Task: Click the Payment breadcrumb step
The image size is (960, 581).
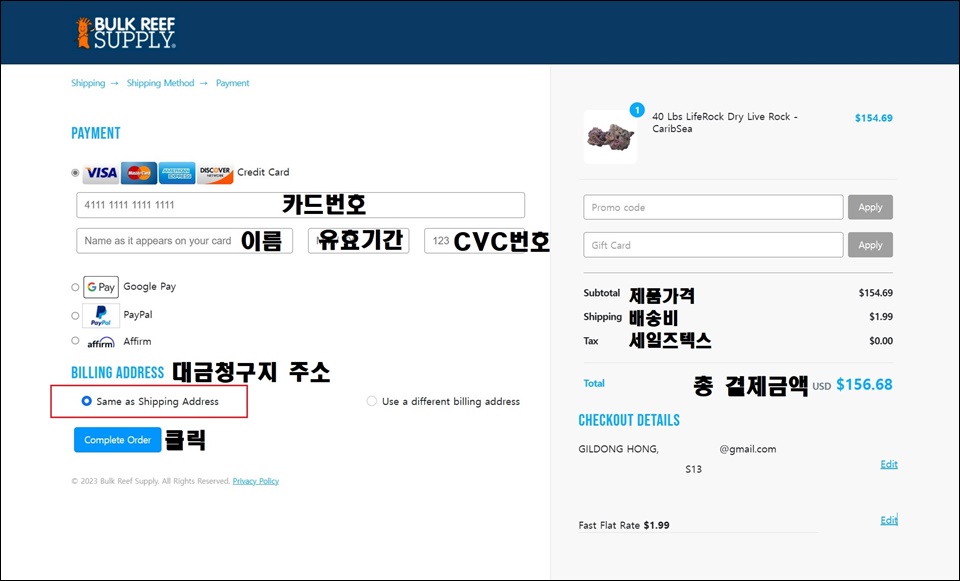Action: (233, 83)
